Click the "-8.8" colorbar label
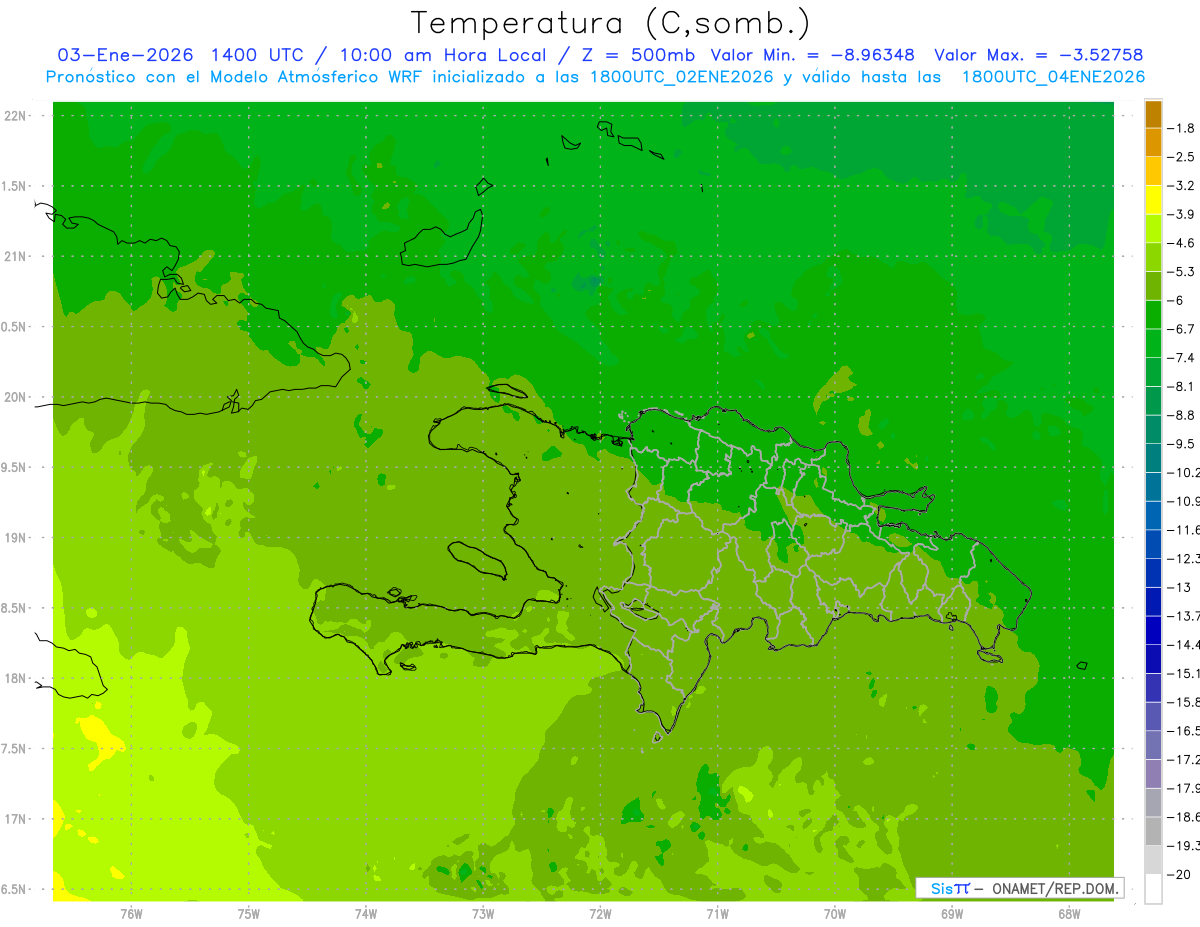This screenshot has height=927, width=1200. click(x=1181, y=415)
